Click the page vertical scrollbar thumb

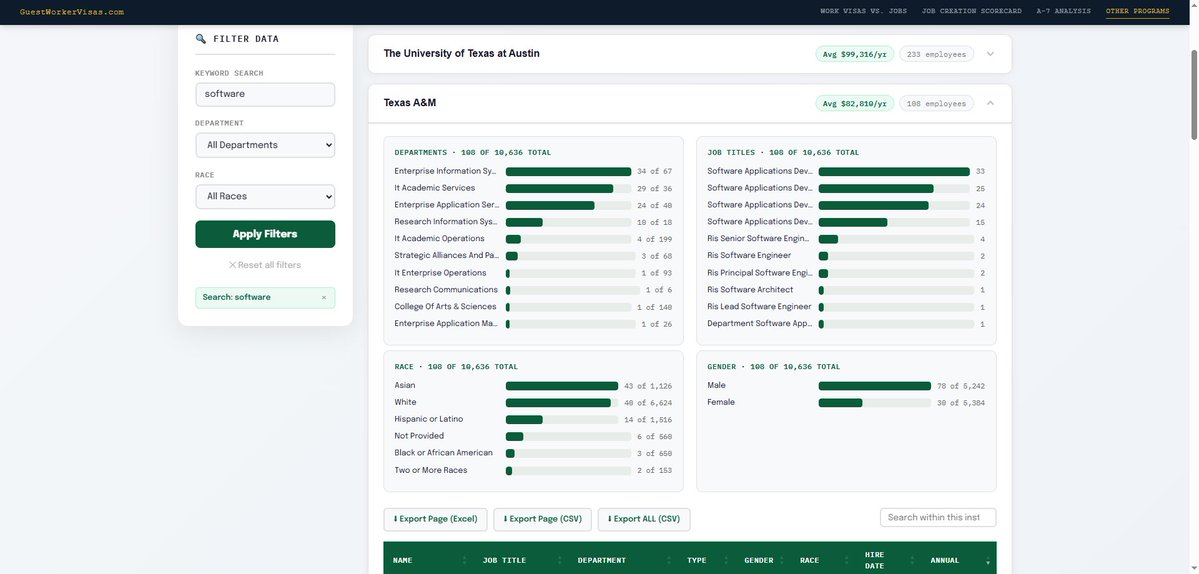pos(1194,95)
